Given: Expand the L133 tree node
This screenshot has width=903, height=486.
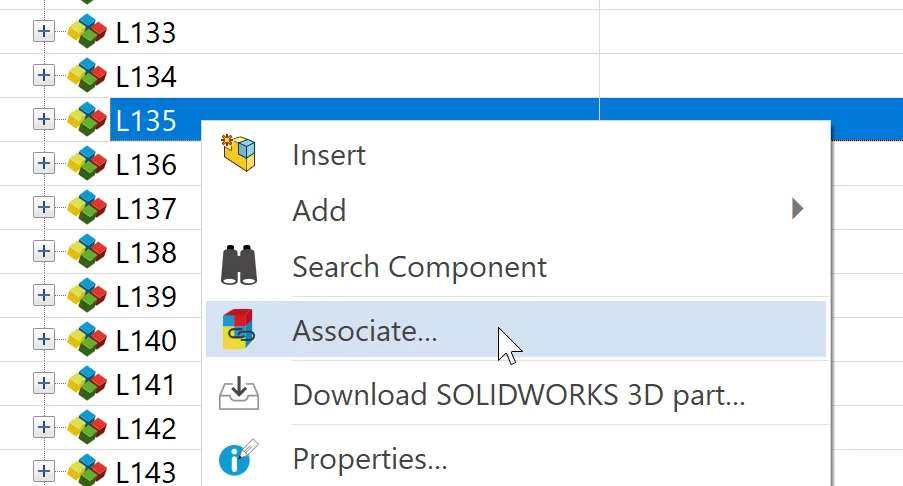Looking at the screenshot, I should click(x=43, y=32).
